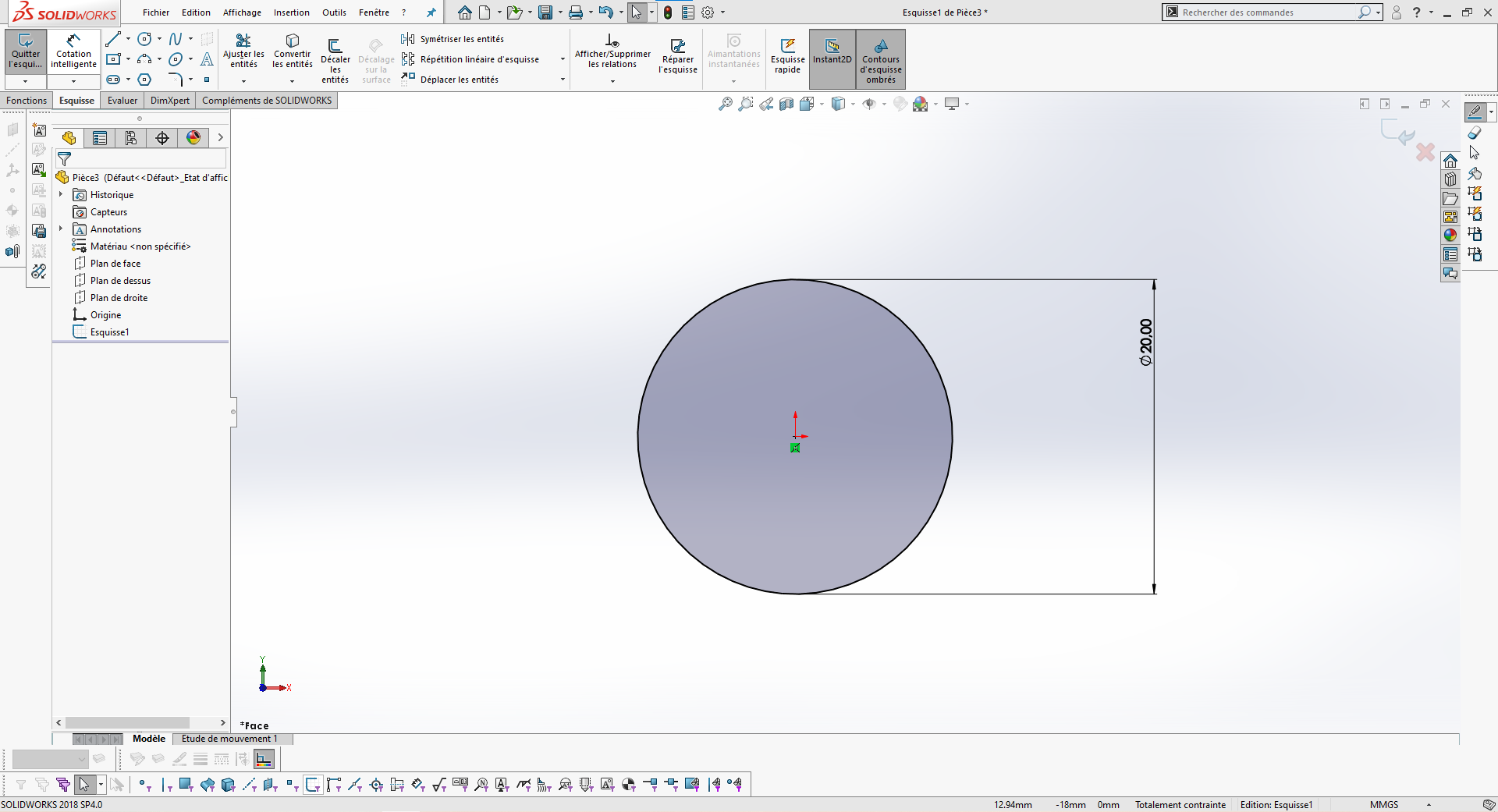Click the Esquisse rapide icon
The width and height of the screenshot is (1498, 812).
point(787,56)
